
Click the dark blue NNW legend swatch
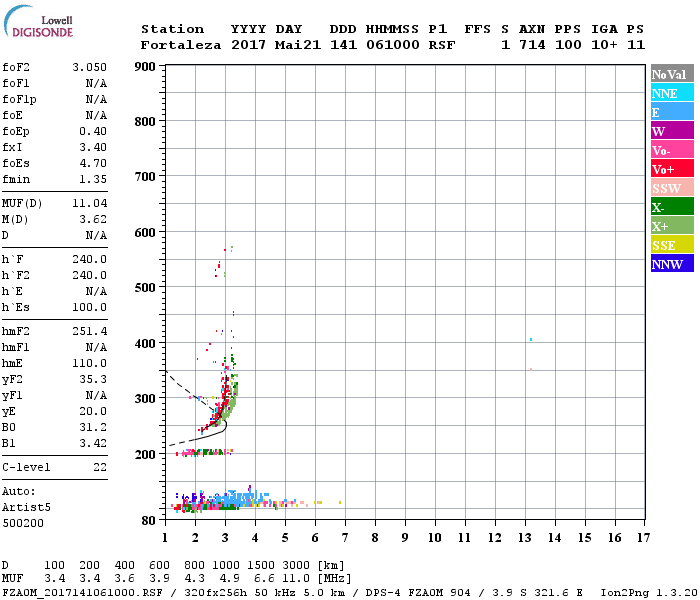672,264
